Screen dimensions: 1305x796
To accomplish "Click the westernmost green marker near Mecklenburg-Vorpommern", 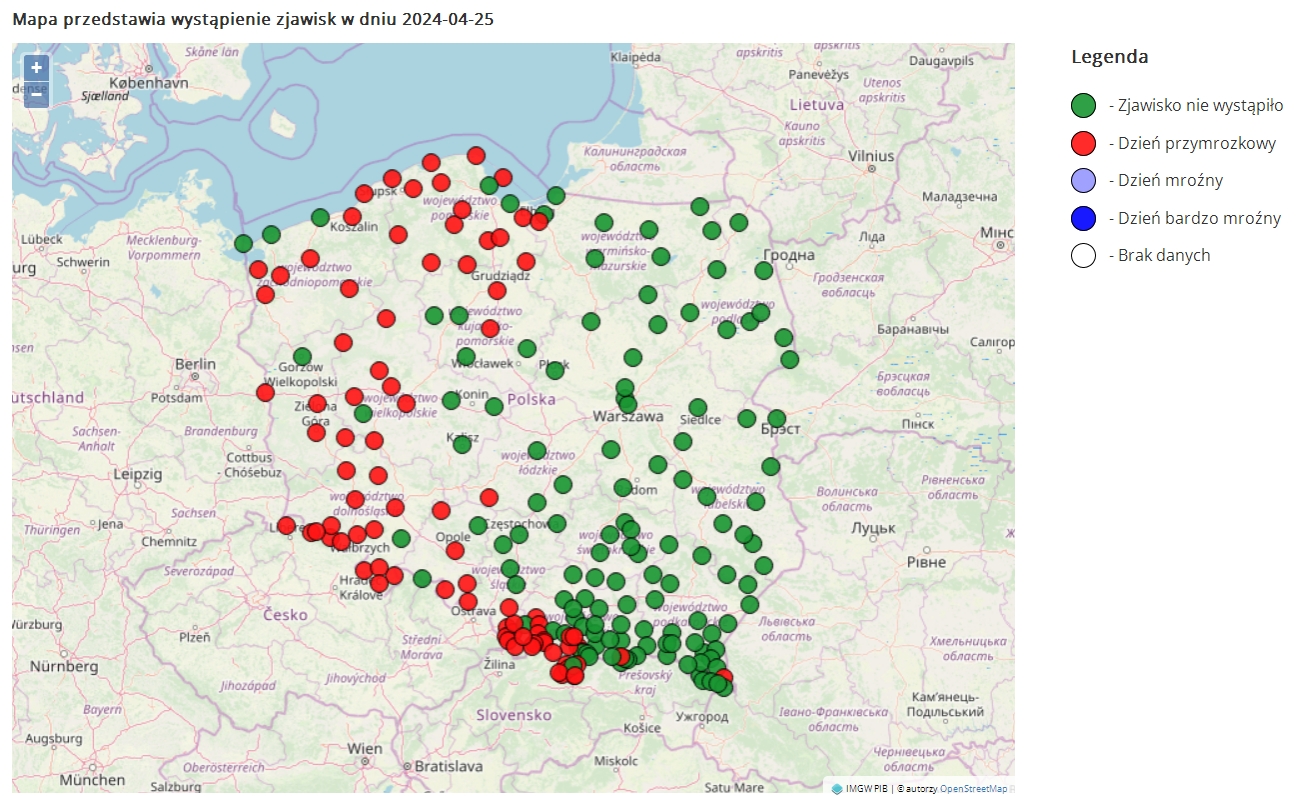I will 243,243.
